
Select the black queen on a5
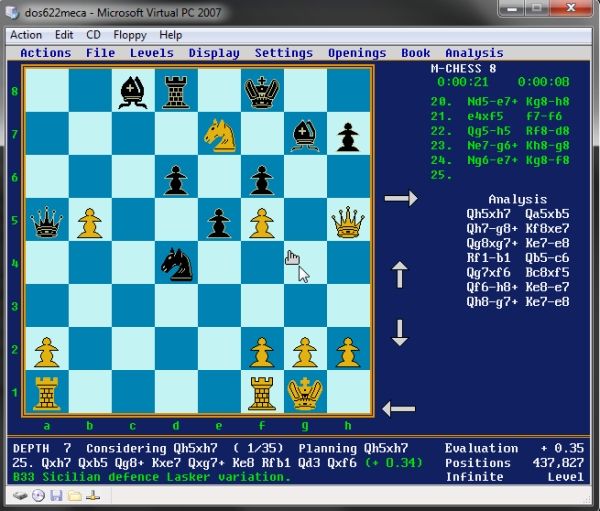(47, 221)
